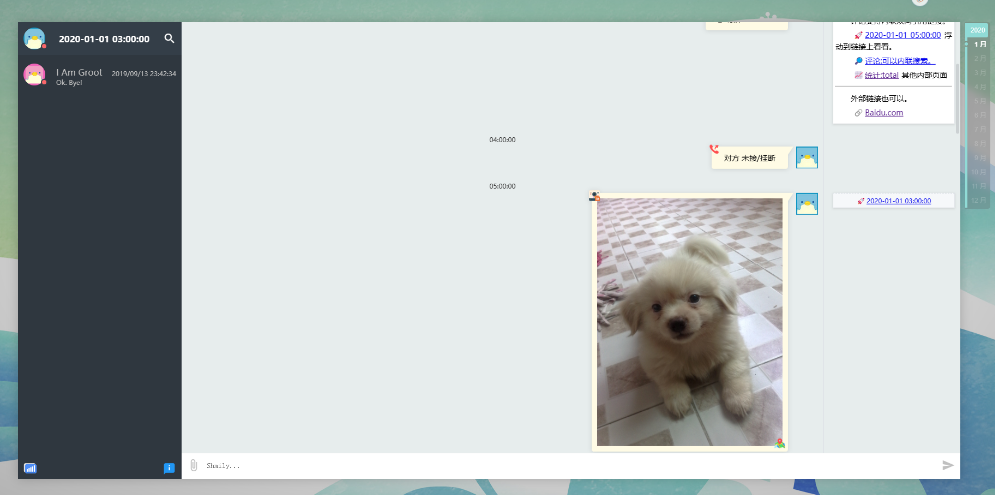This screenshot has height=495, width=995.
Task: Jump to 12月 on the month timeline
Action: click(x=980, y=199)
